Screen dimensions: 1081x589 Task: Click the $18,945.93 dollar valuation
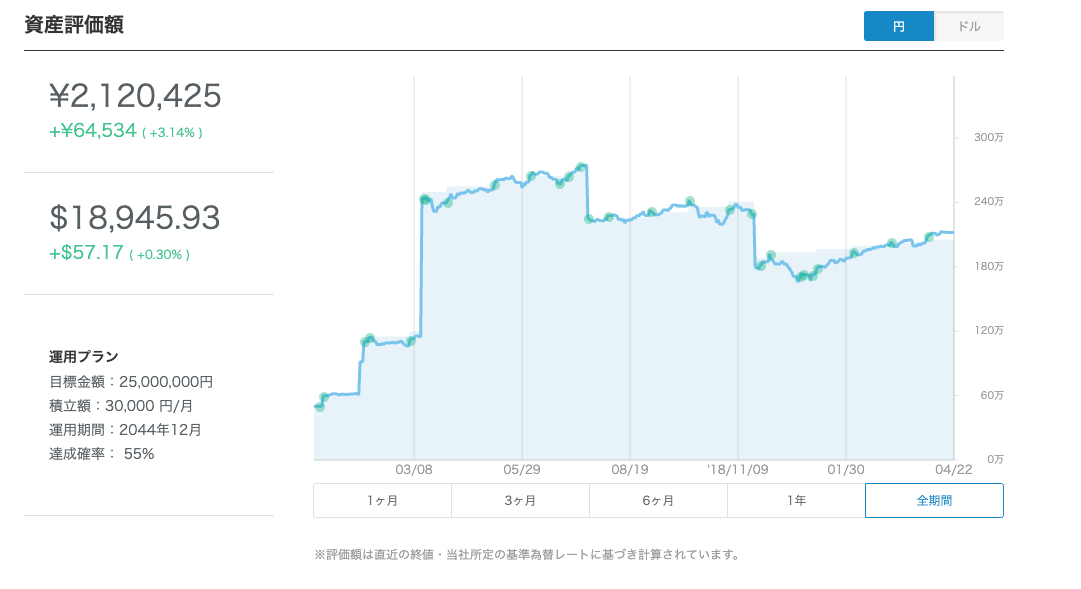(135, 218)
